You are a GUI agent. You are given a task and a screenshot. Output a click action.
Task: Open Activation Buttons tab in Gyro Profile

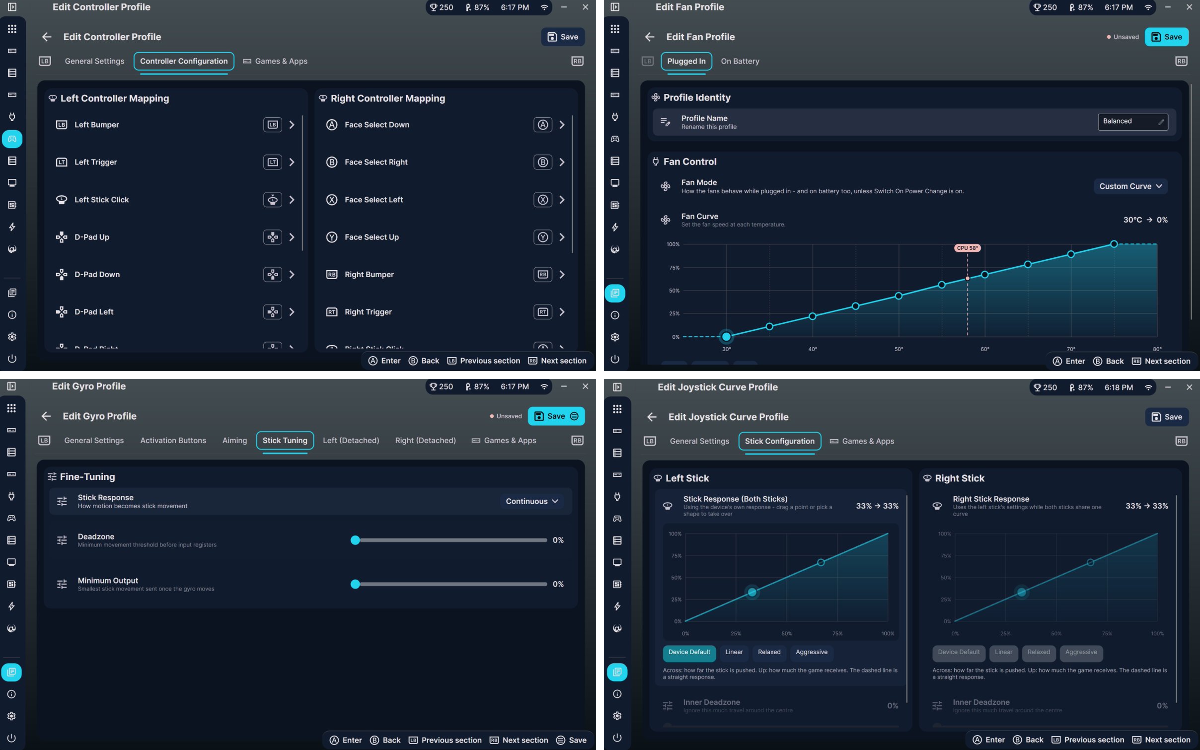(x=173, y=440)
